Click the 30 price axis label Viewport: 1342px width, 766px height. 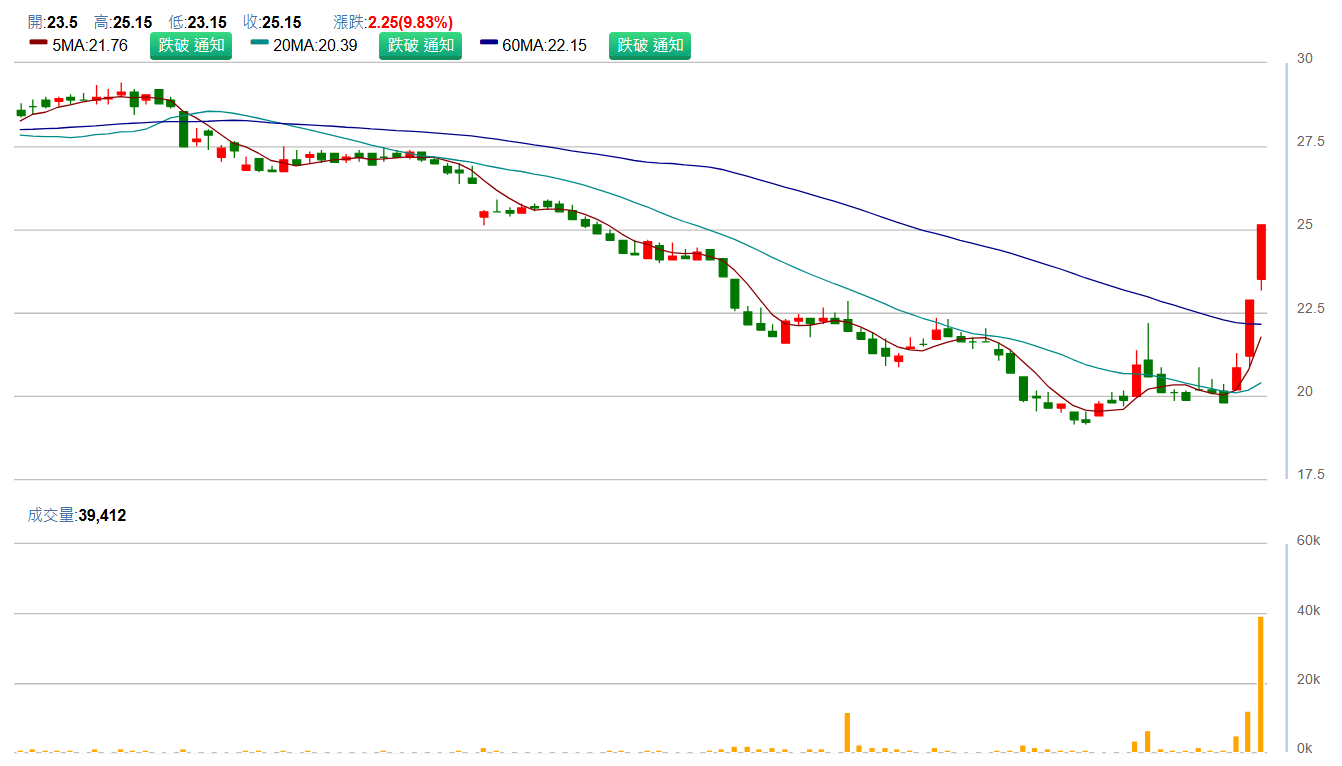(x=1304, y=59)
